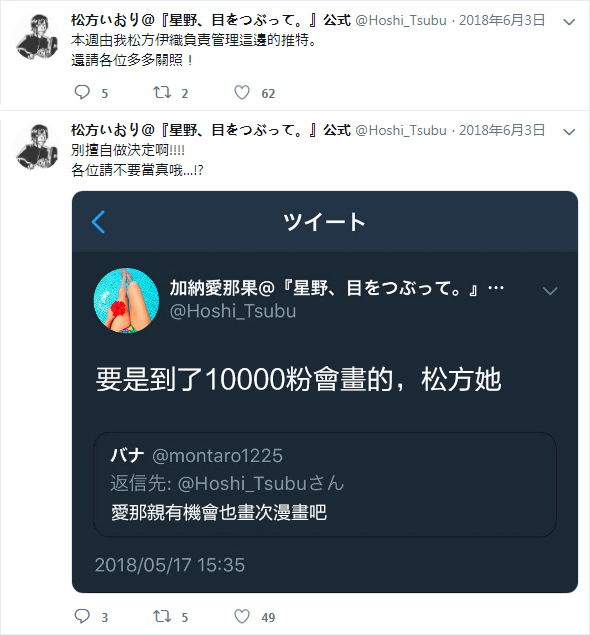Click reply icon on first tweet
This screenshot has height=635, width=590.
pos(82,92)
